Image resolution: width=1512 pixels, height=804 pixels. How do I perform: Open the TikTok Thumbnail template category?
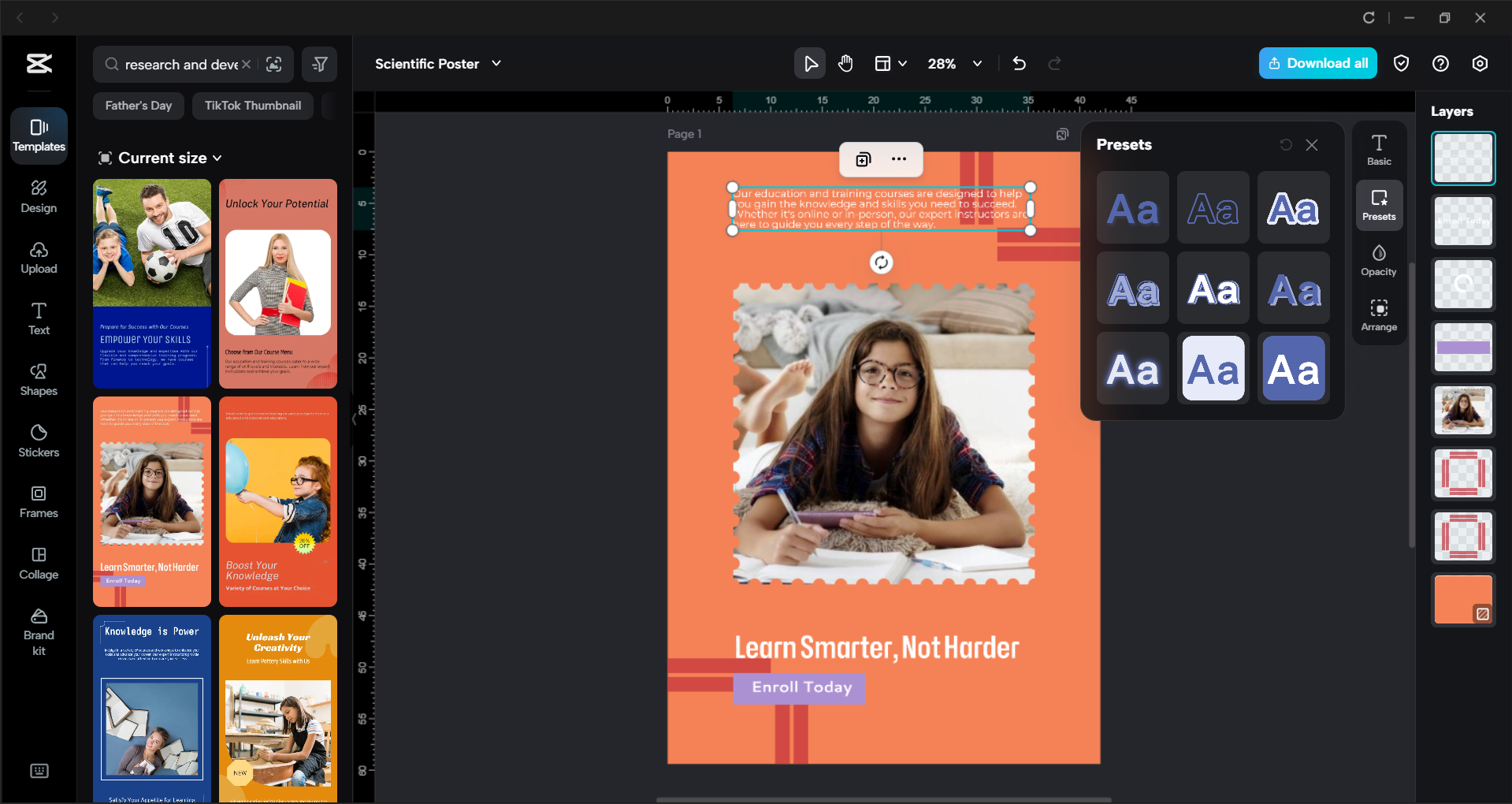[252, 105]
